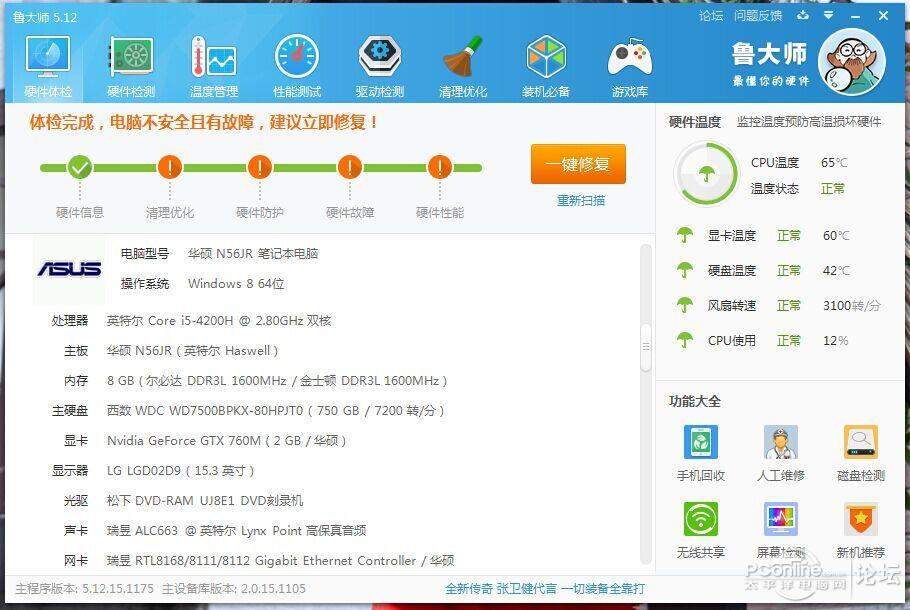Screen dimensions: 910x610
Task: Click the CPU temperature gauge circle
Action: (706, 174)
